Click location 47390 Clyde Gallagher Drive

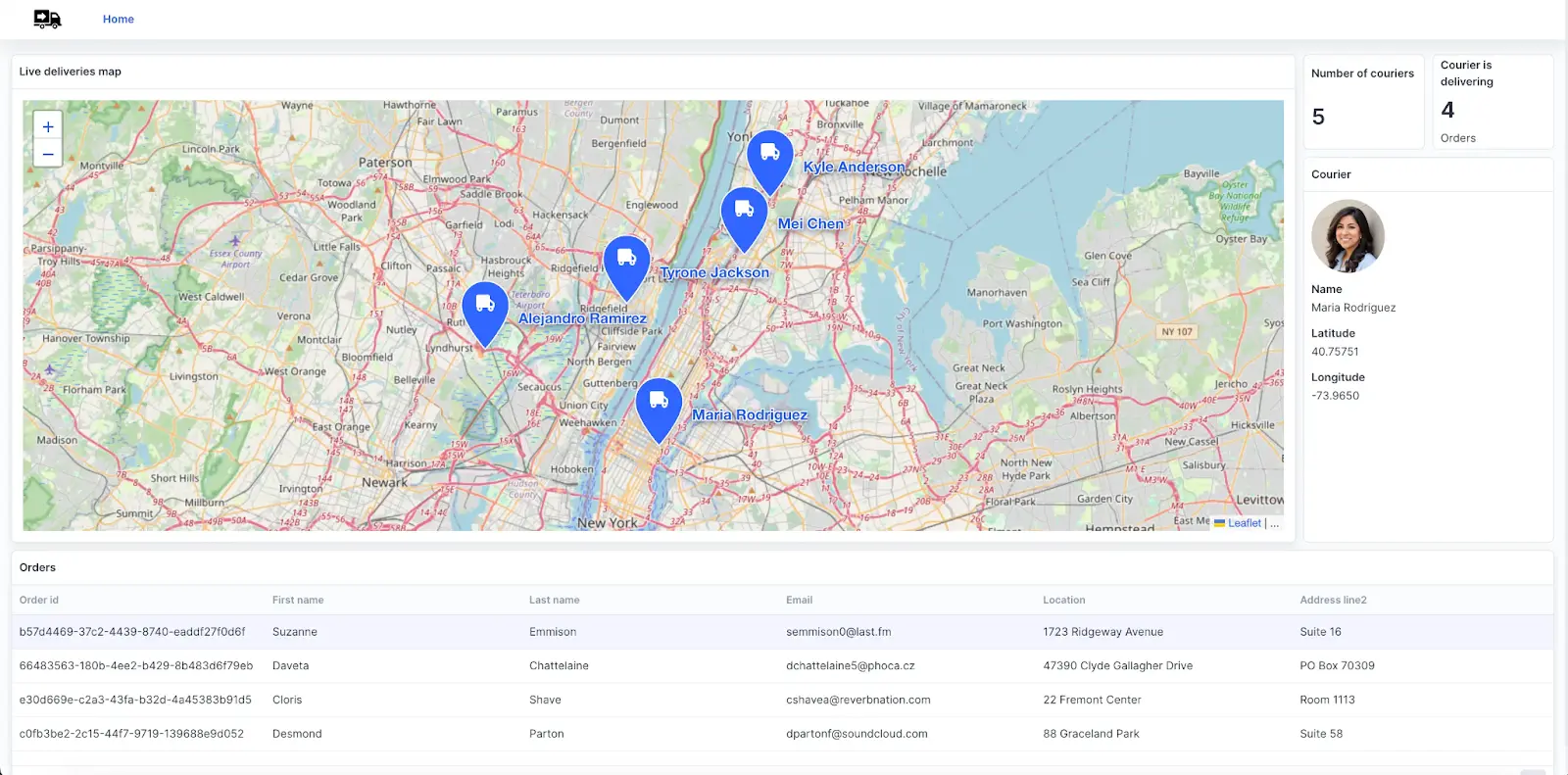click(1118, 665)
